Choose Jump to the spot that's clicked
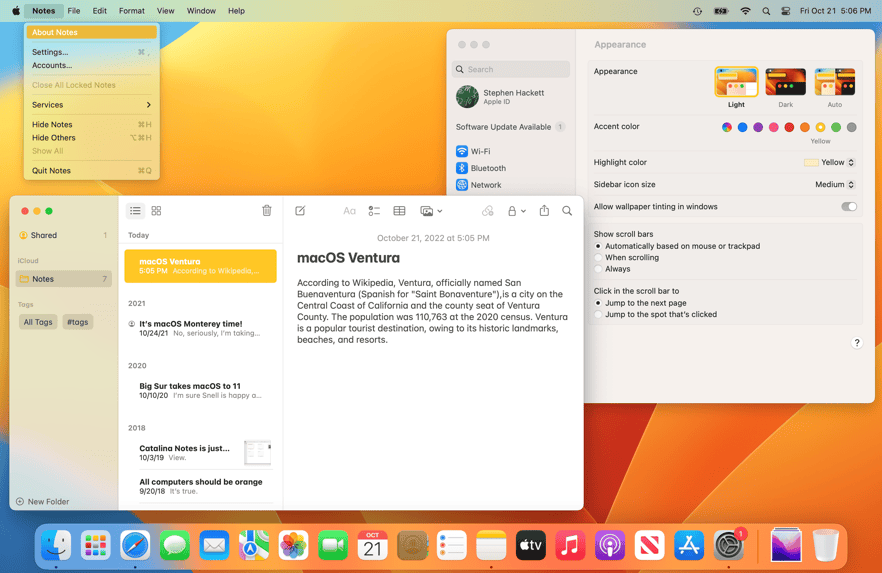The height and width of the screenshot is (573, 882). tap(598, 314)
